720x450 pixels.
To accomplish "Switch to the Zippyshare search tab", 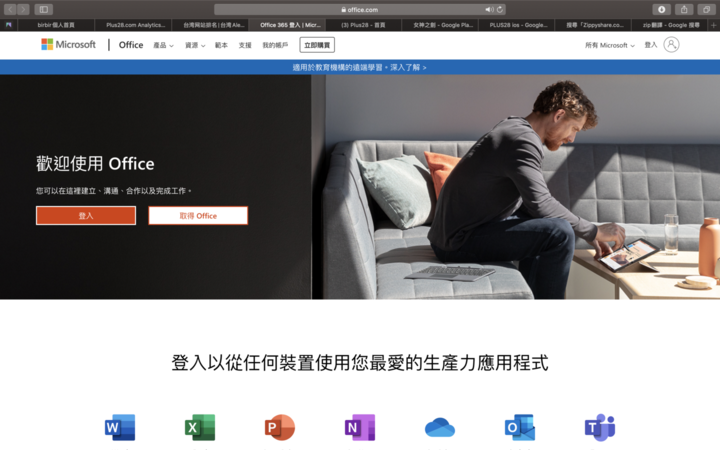I will 593,25.
